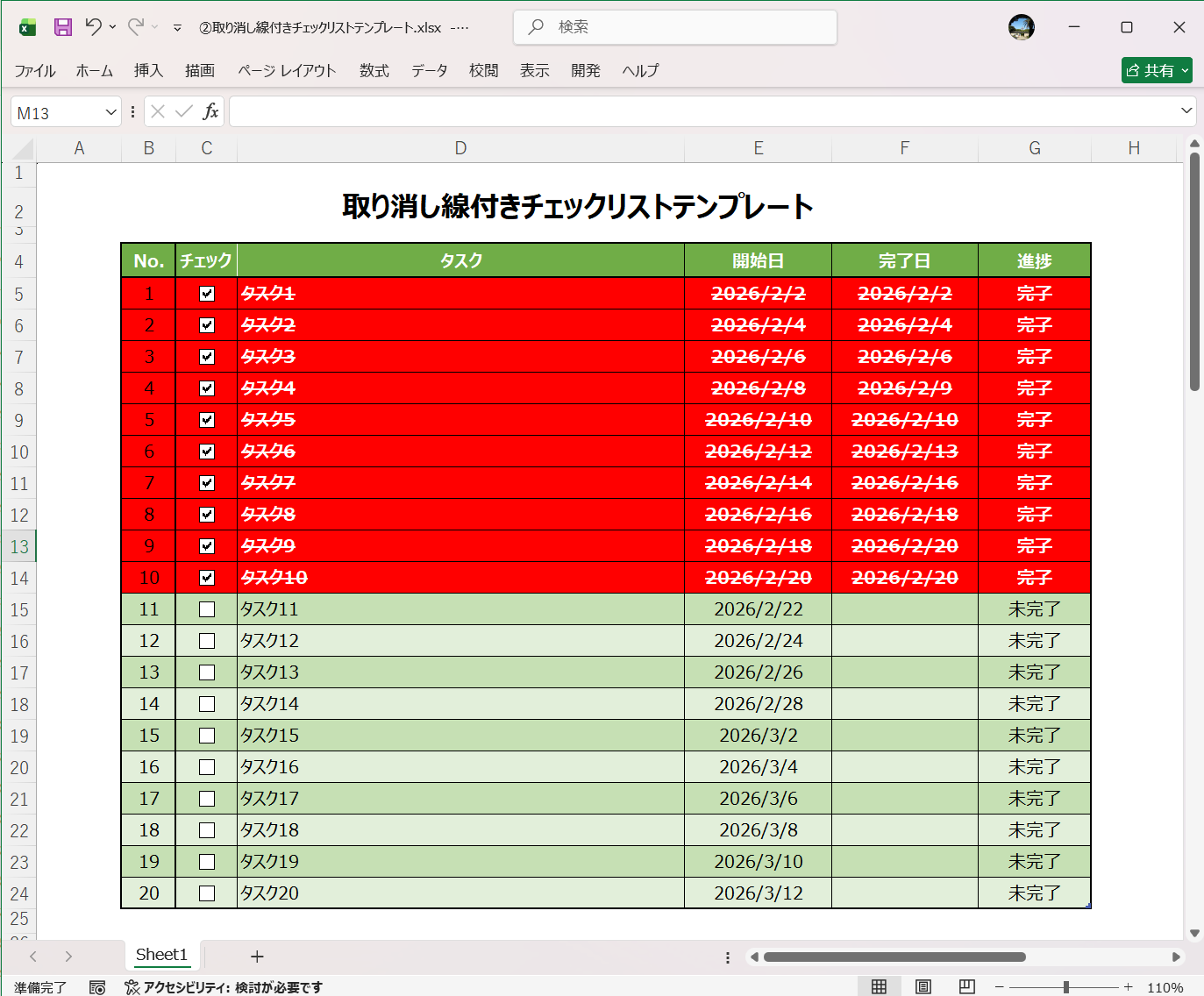Uncheck the checkbox for タスク1
Image resolution: width=1204 pixels, height=996 pixels.
pyautogui.click(x=206, y=294)
